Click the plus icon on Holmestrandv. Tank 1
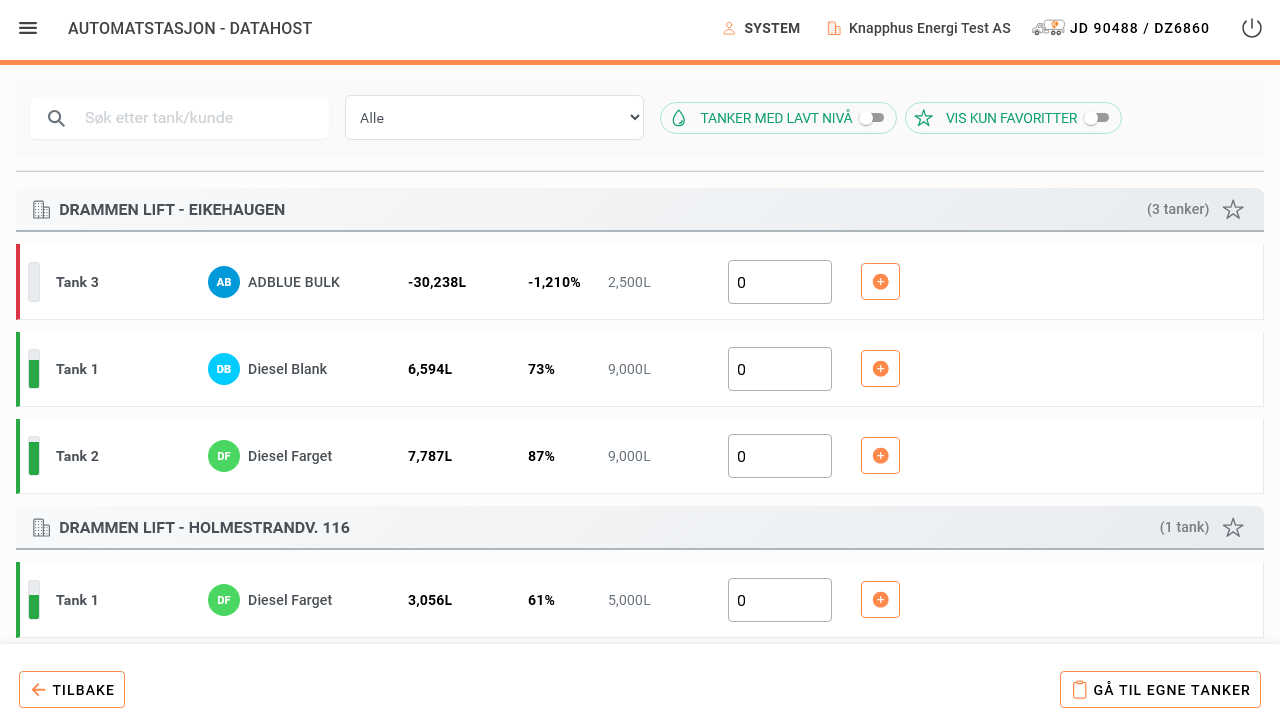1280x720 pixels. point(880,600)
